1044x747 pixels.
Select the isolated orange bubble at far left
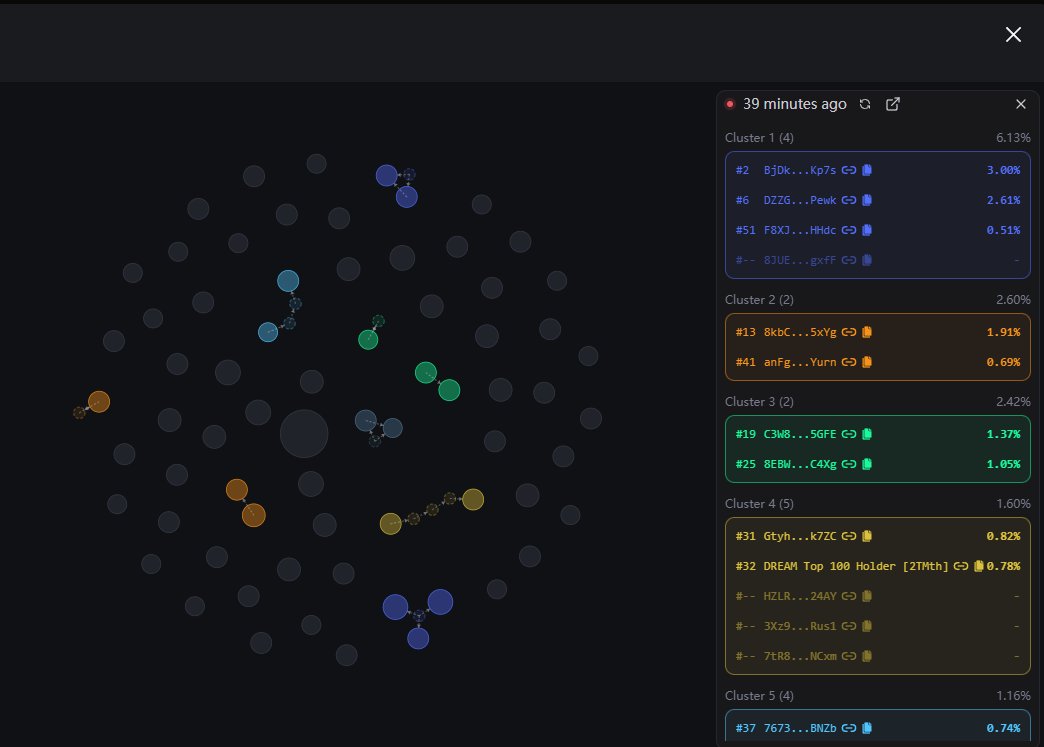click(98, 402)
